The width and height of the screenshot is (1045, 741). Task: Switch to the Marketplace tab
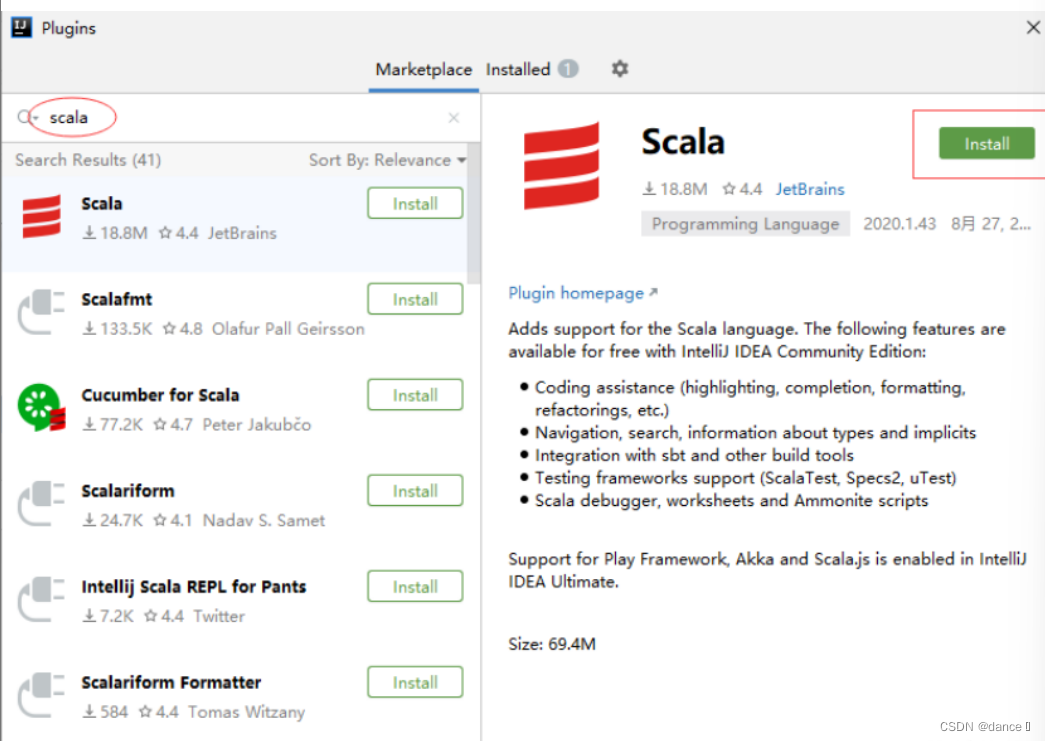[x=423, y=69]
